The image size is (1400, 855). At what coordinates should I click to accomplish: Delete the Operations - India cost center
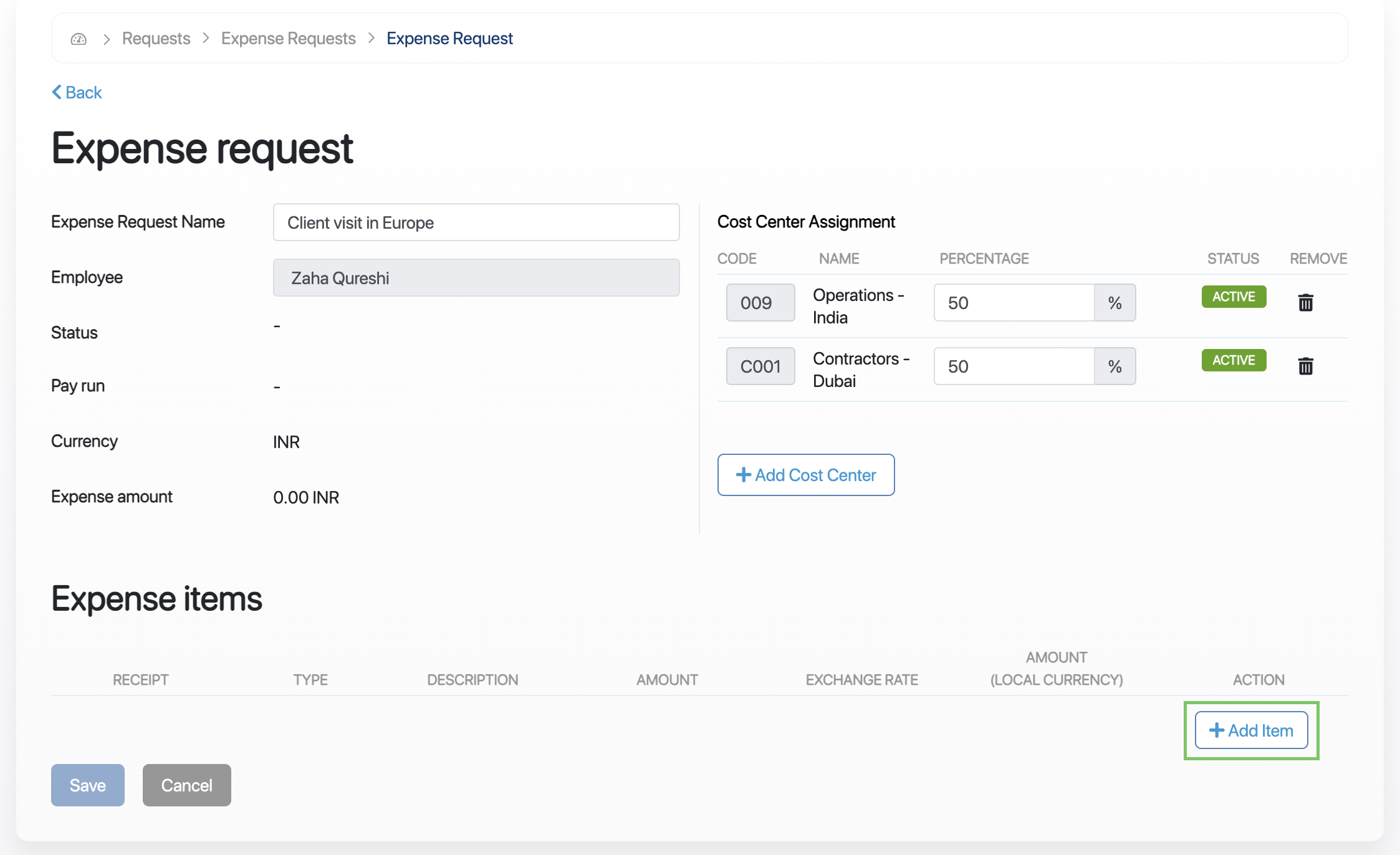click(x=1305, y=303)
